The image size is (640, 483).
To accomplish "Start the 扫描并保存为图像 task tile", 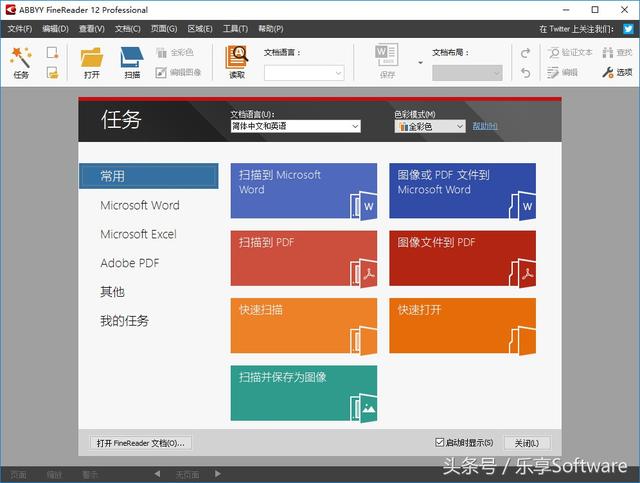I will tap(304, 393).
